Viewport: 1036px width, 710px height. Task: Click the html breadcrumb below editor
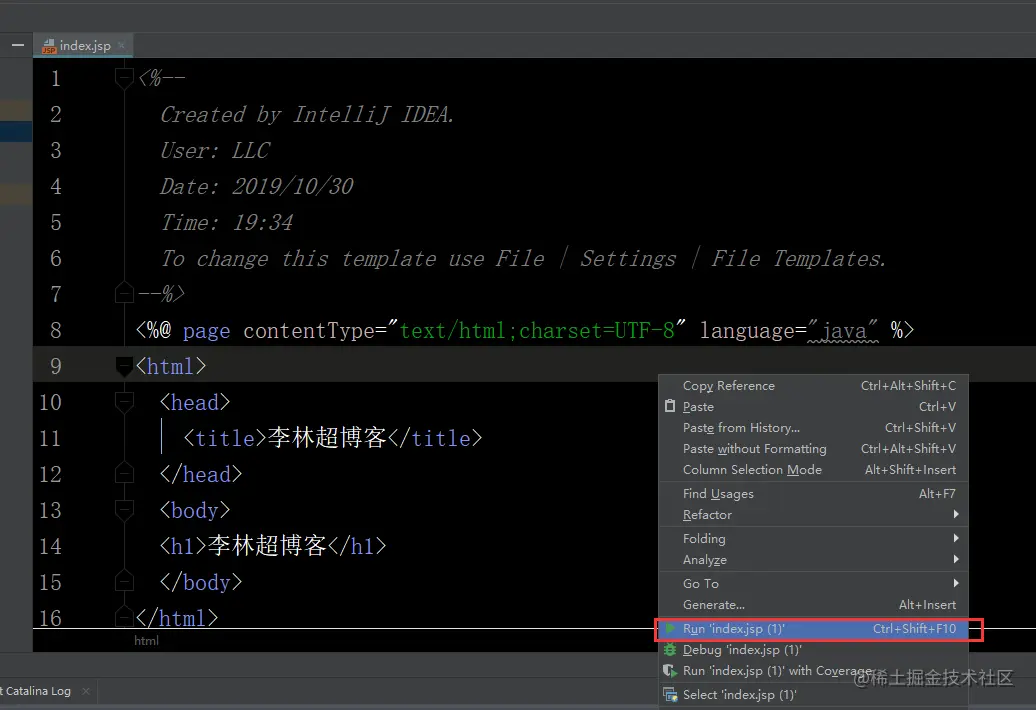coord(146,641)
